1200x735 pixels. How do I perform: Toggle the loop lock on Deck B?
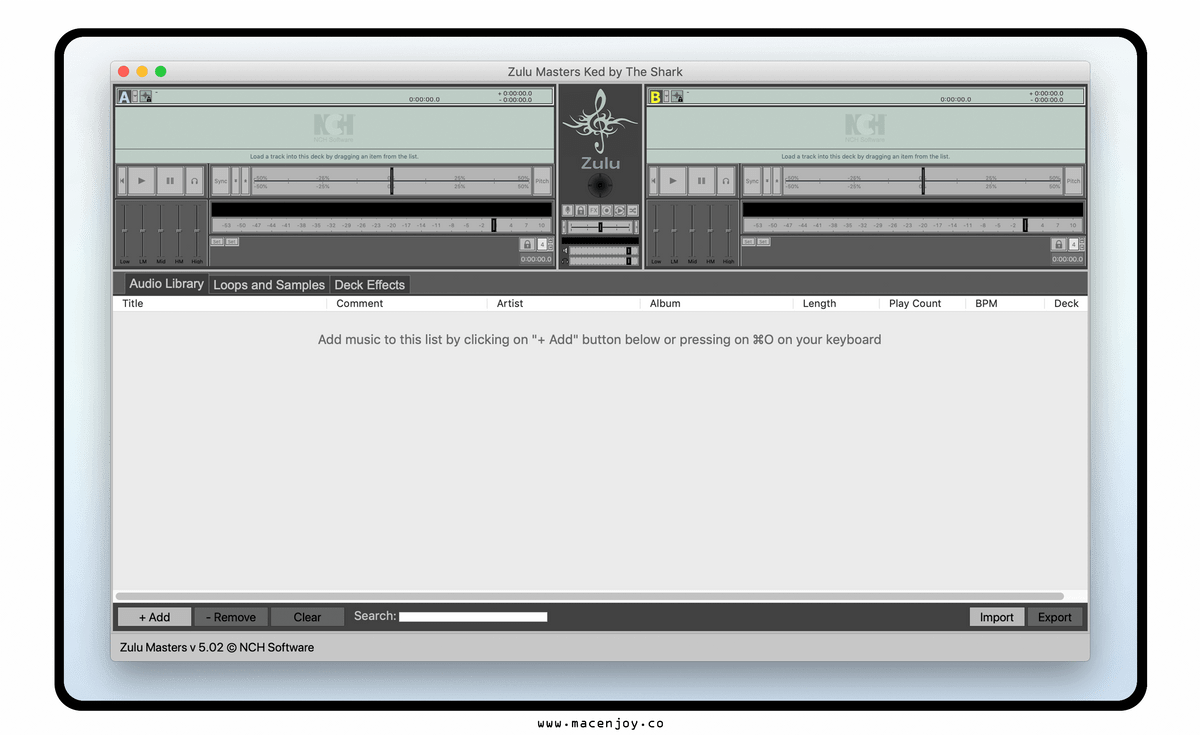coord(1058,244)
